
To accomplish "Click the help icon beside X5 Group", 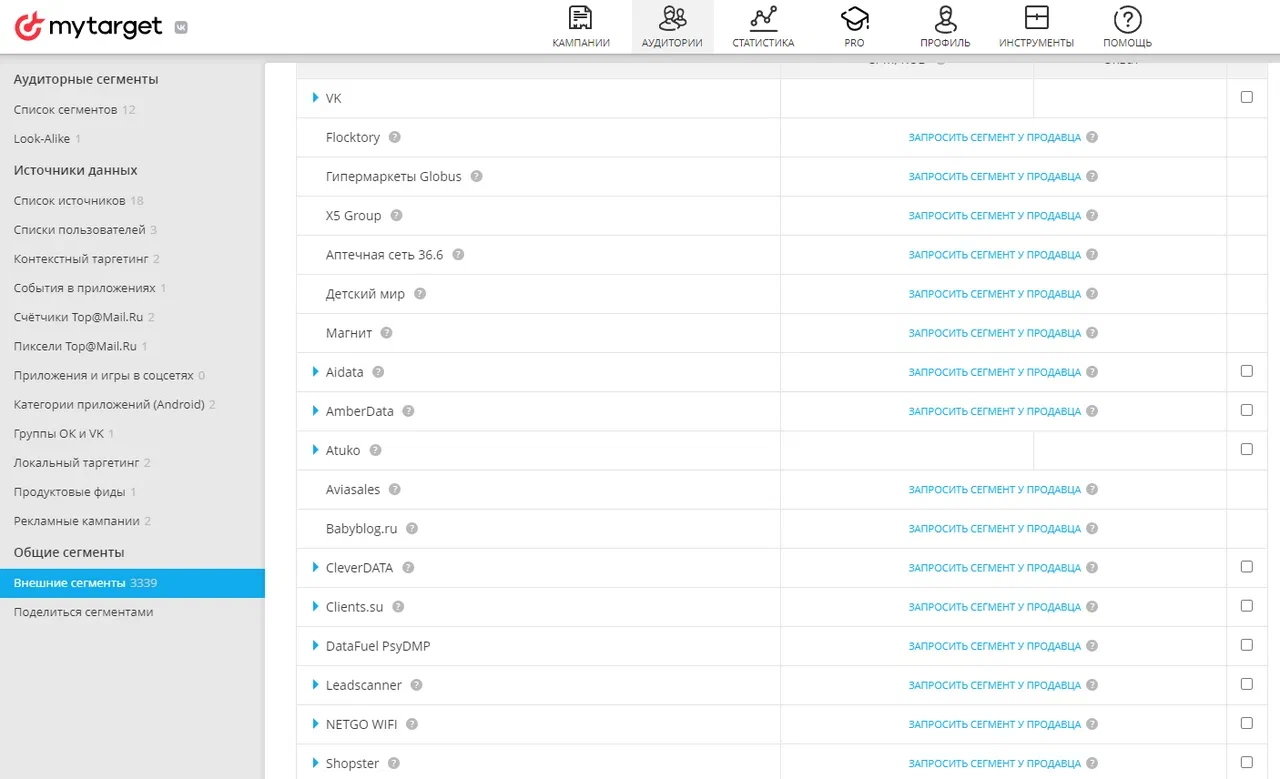I will [396, 216].
